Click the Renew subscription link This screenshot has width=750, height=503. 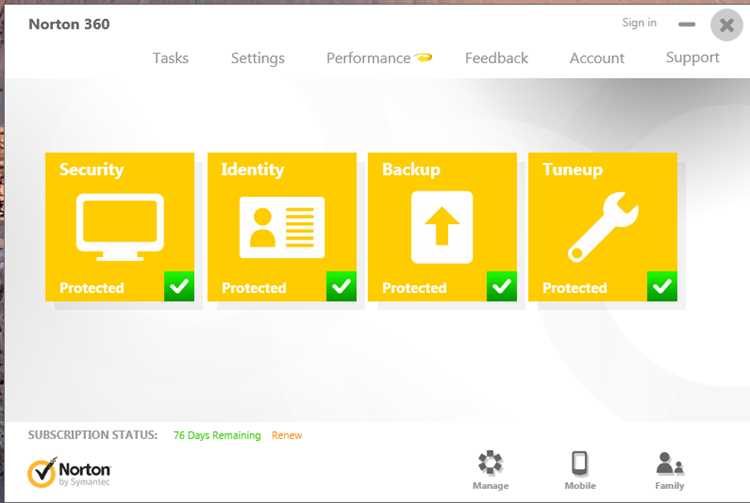point(287,435)
